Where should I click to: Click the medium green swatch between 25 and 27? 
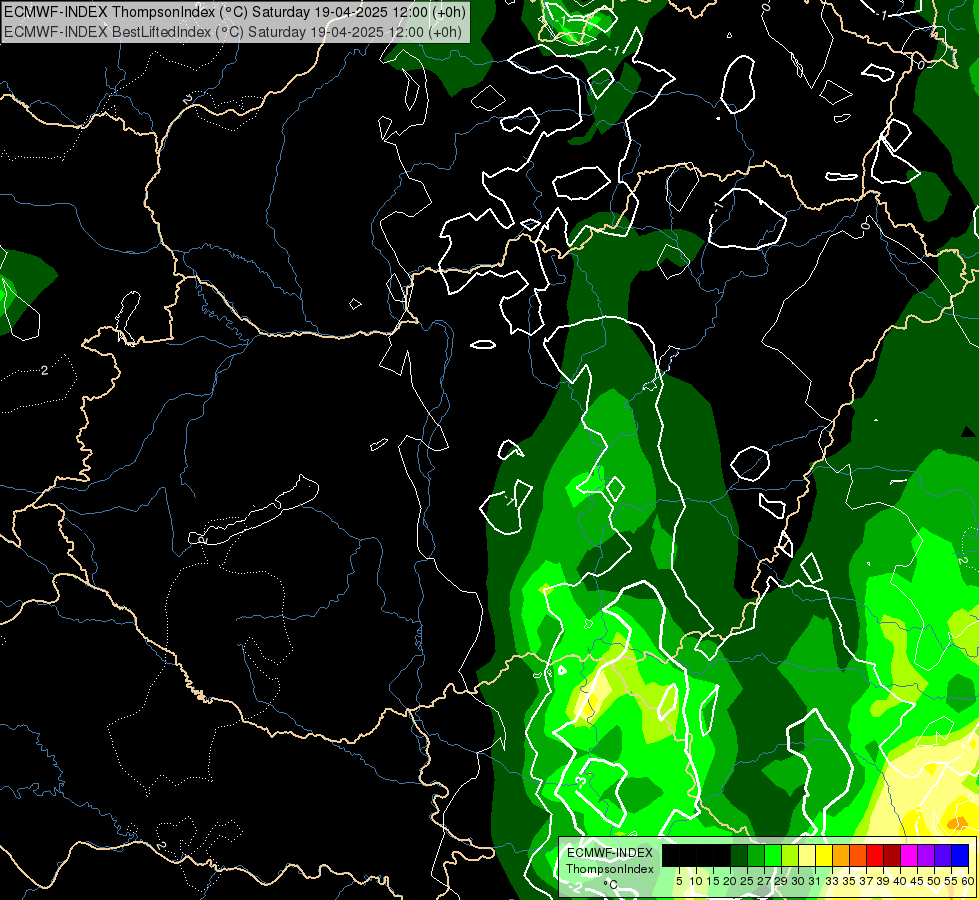pos(756,855)
